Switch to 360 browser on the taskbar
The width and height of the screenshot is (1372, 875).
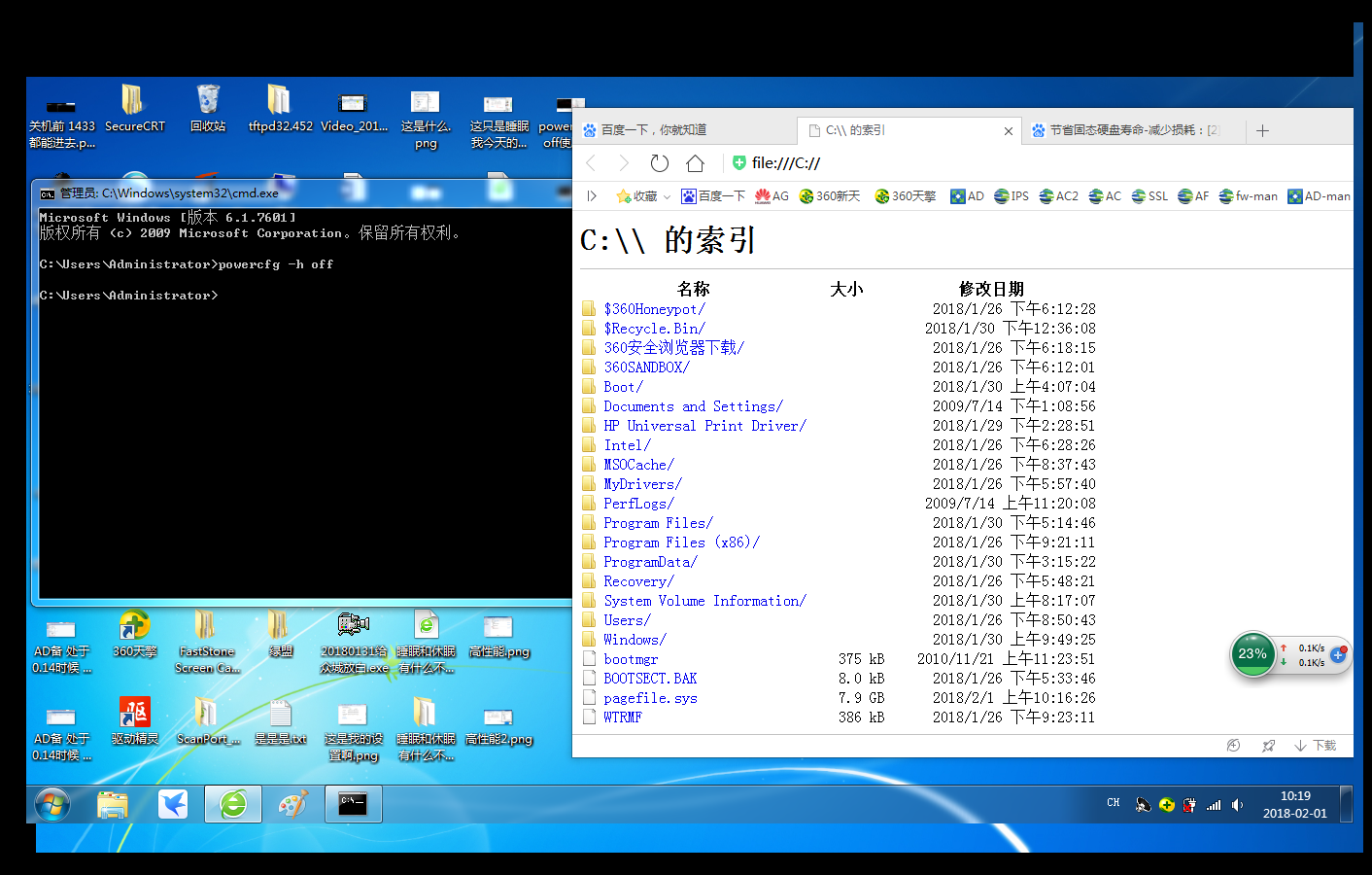pyautogui.click(x=233, y=805)
